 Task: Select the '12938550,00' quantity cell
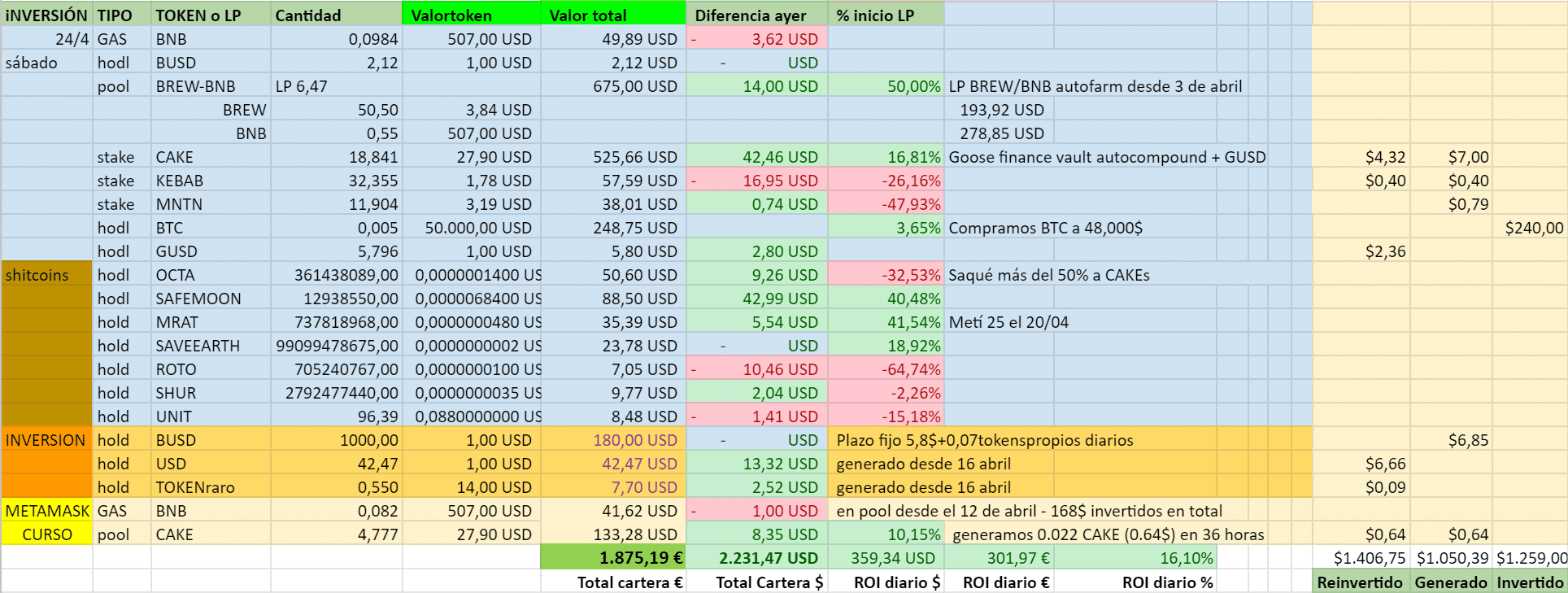pyautogui.click(x=336, y=298)
